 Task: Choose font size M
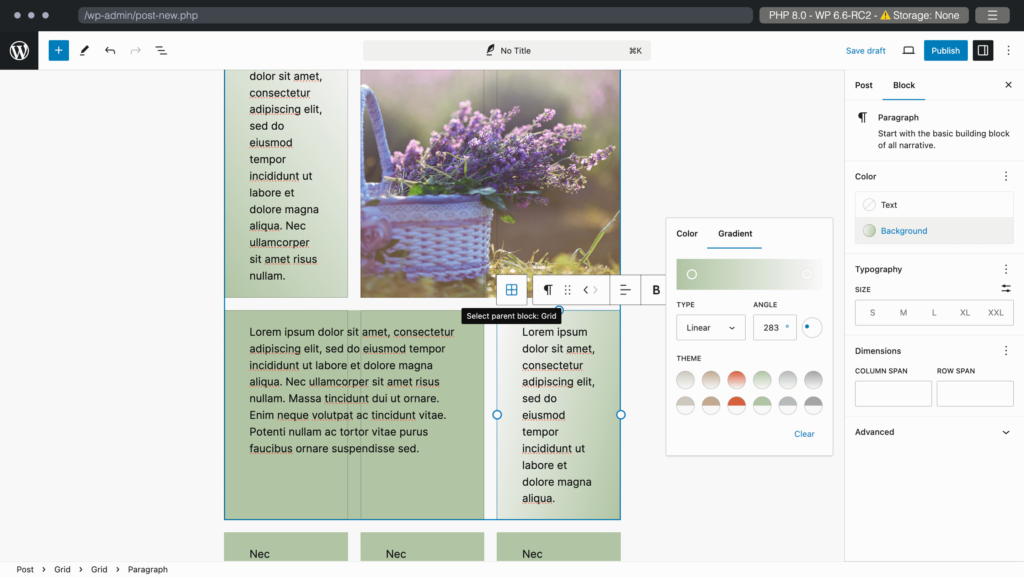(903, 313)
